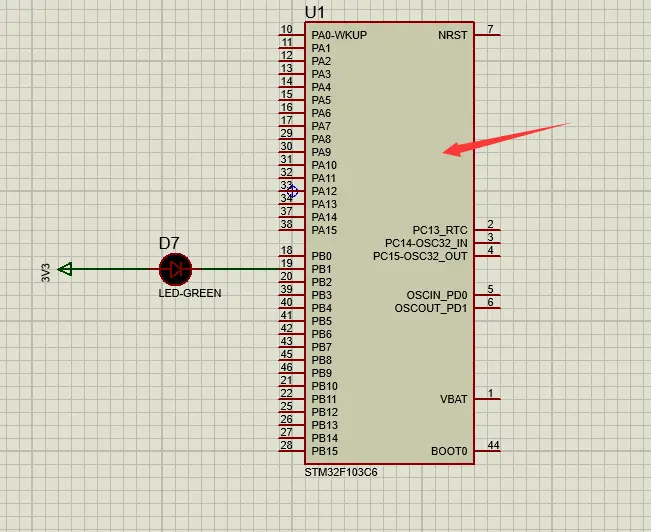Image resolution: width=651 pixels, height=532 pixels.
Task: Click the wire between D7 and PB1
Action: (x=240, y=269)
